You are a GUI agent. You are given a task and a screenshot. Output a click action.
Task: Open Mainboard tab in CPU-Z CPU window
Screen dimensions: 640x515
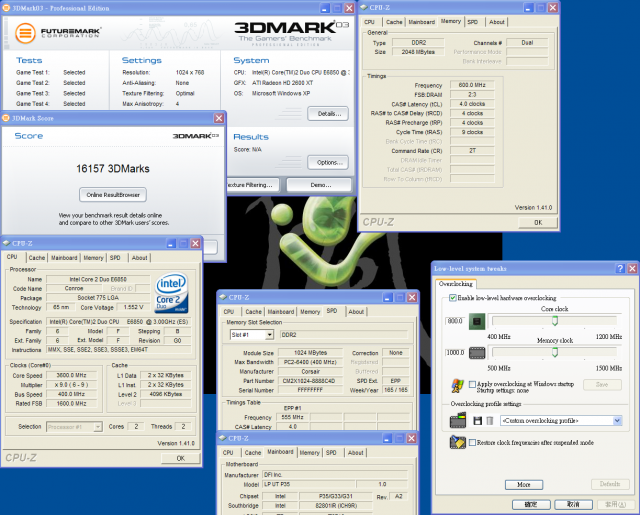[x=64, y=258]
